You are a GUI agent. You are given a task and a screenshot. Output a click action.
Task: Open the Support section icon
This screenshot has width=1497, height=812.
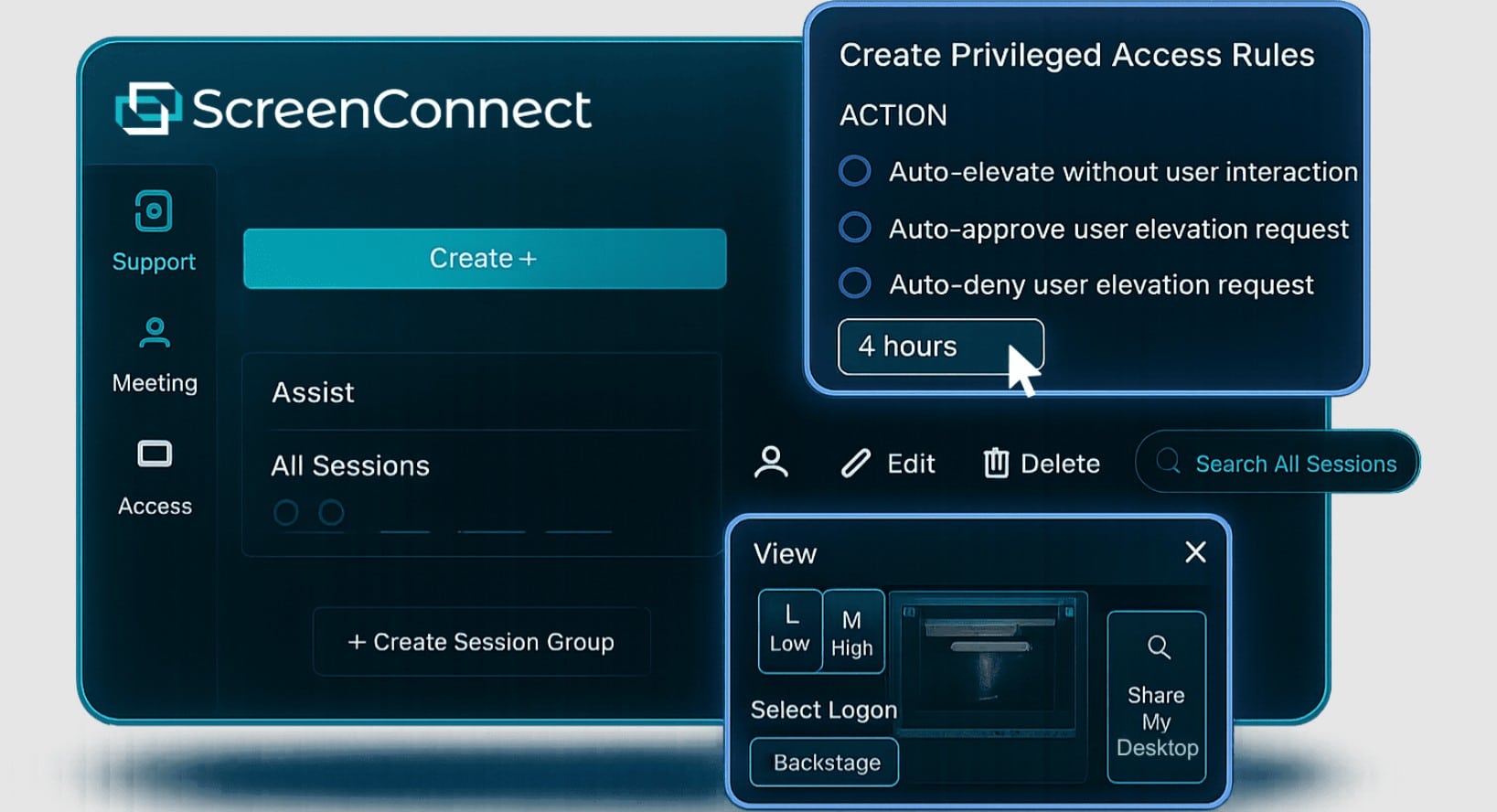click(x=154, y=211)
